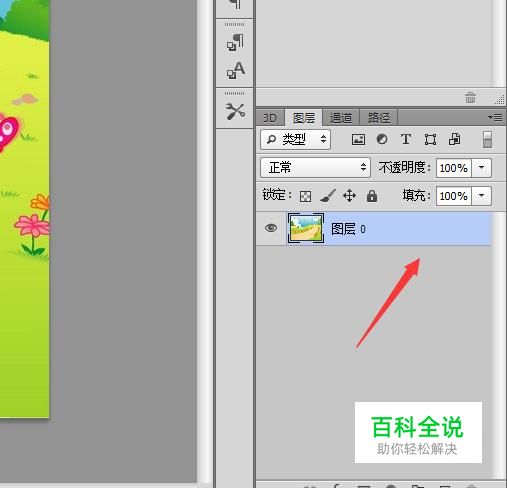Open the 填充 fill slider arrow

point(481,196)
